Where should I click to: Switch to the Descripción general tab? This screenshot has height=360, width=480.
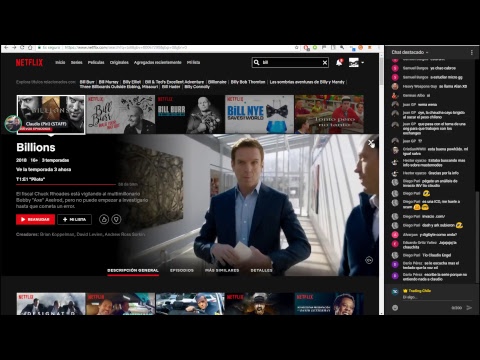click(x=133, y=270)
